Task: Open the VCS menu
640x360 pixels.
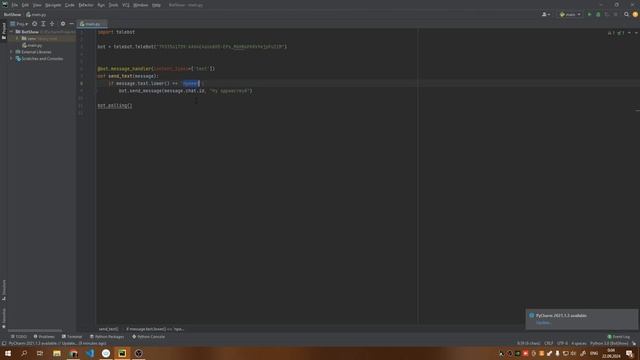Action: point(126,5)
